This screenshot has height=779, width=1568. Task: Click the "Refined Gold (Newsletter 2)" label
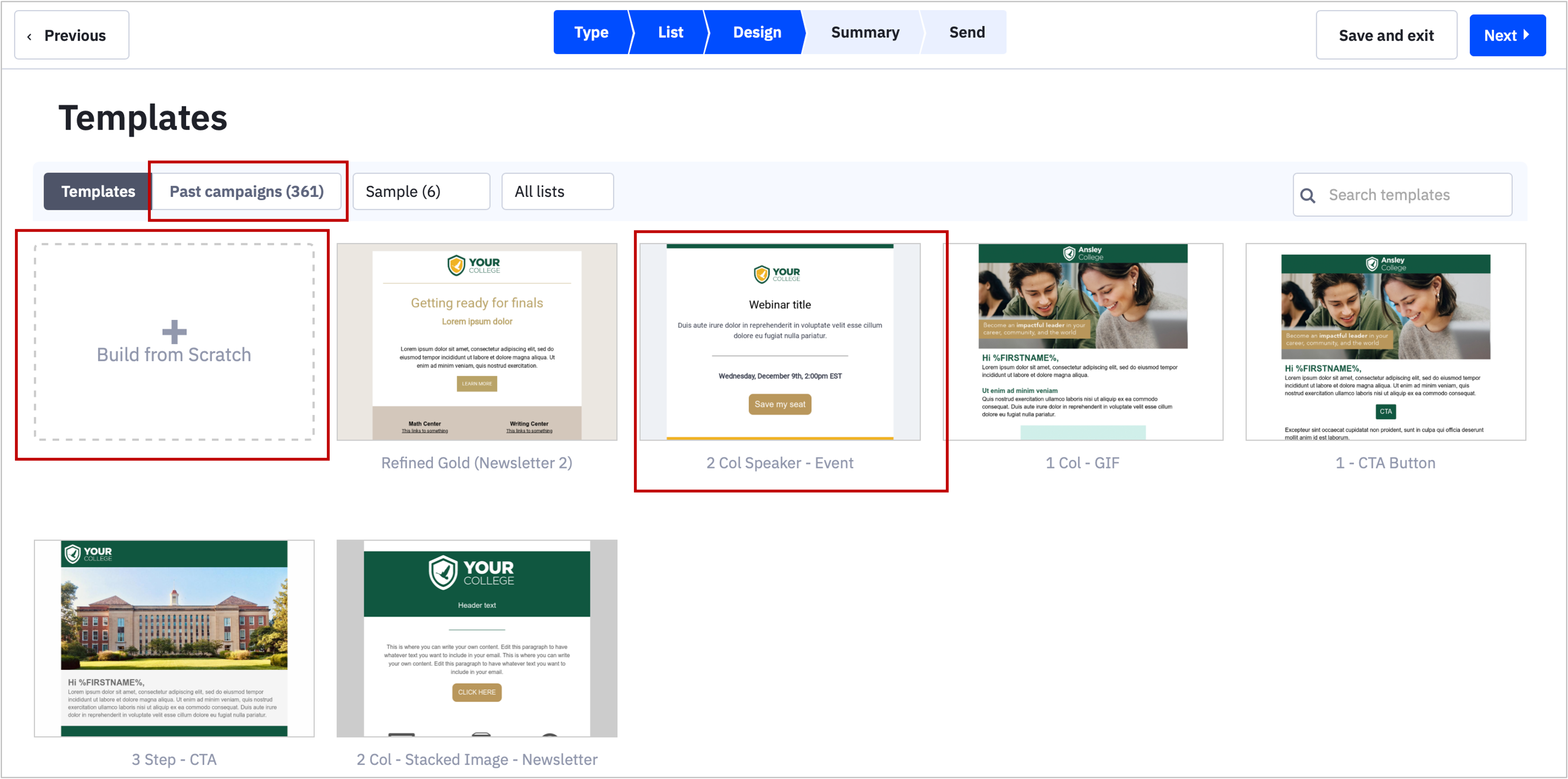pos(477,463)
